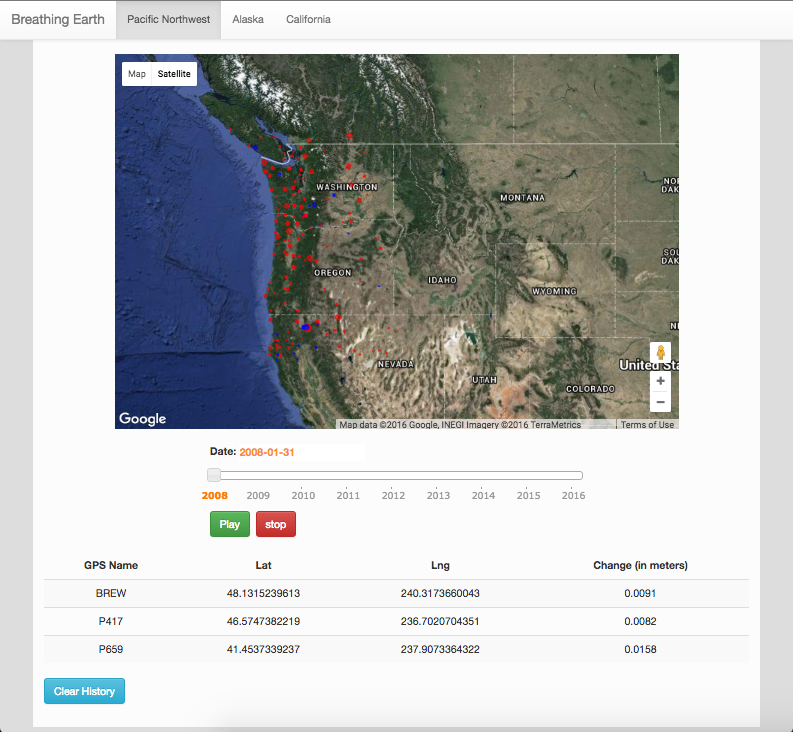The height and width of the screenshot is (732, 793).
Task: Click the Google logo on the map
Action: point(142,419)
